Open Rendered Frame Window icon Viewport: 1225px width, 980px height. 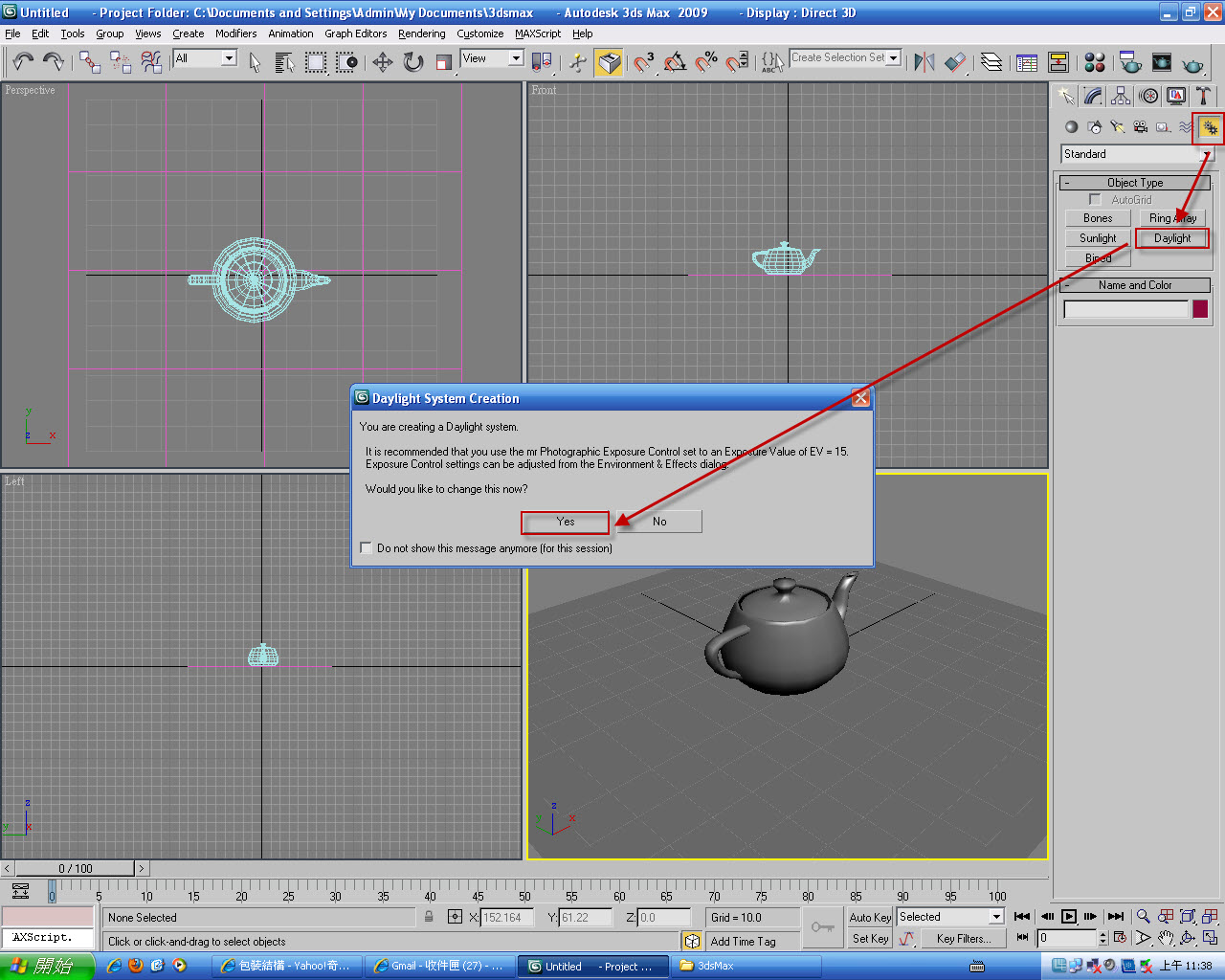[x=1162, y=62]
